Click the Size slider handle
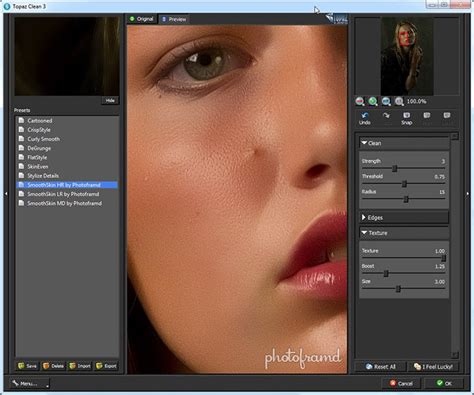474x395 pixels. tap(398, 289)
